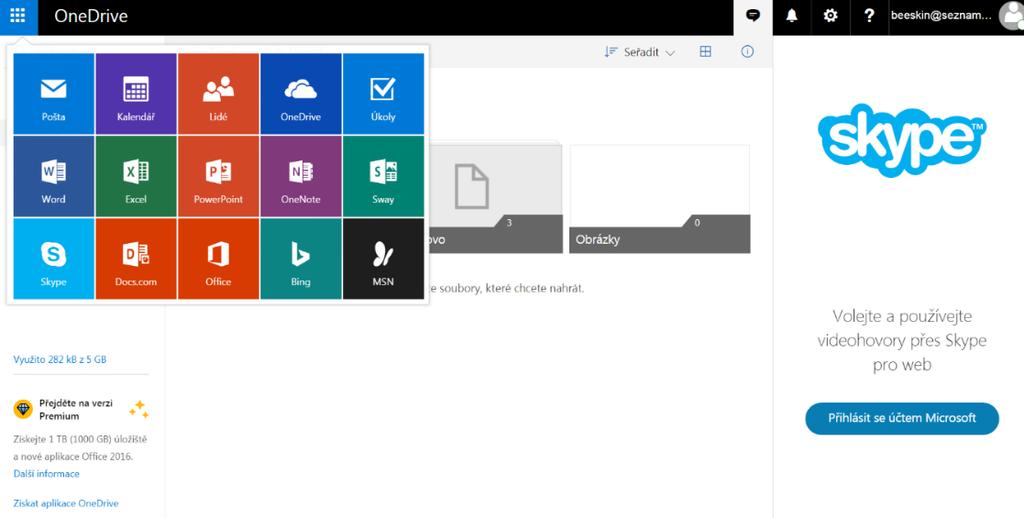The height and width of the screenshot is (518, 1024).
Task: Open the help question mark
Action: pyautogui.click(x=869, y=16)
